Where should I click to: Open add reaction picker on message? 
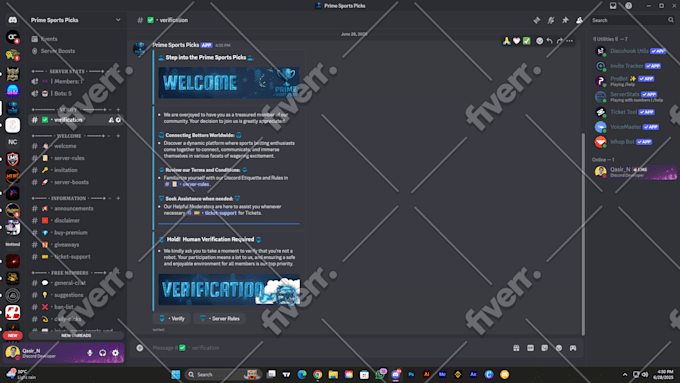click(539, 41)
